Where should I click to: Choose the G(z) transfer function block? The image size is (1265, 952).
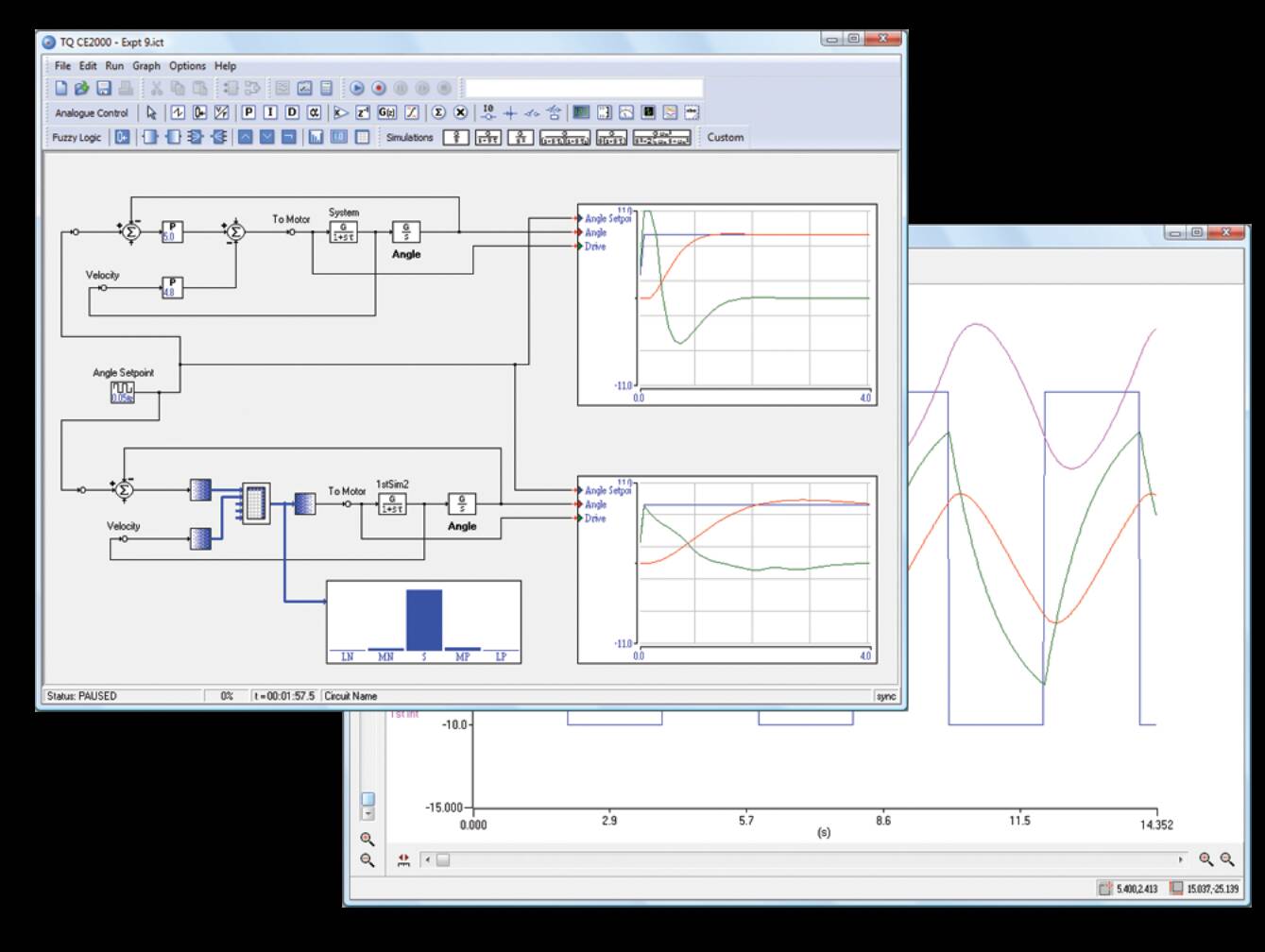pos(386,111)
